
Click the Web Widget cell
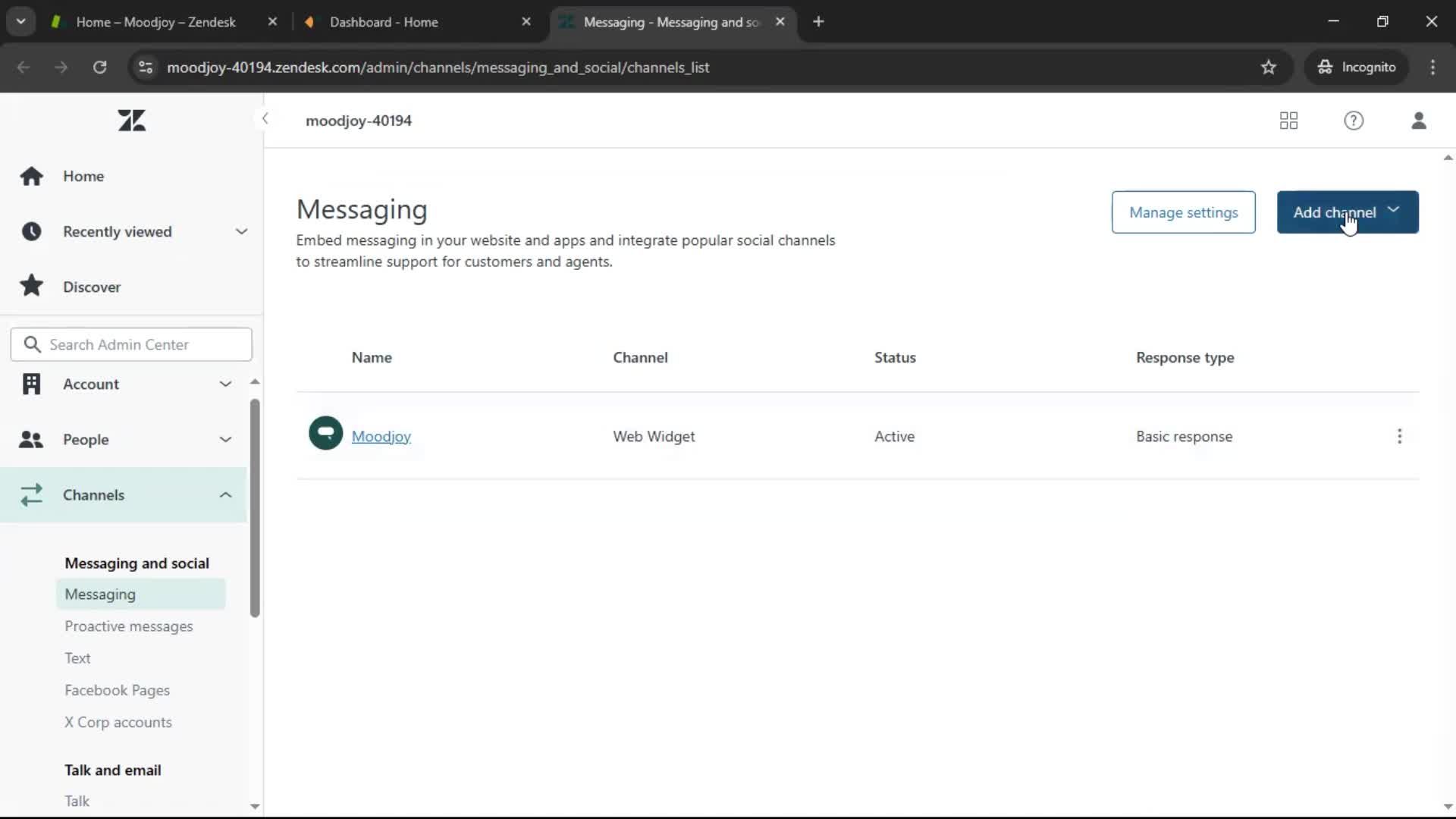654,436
